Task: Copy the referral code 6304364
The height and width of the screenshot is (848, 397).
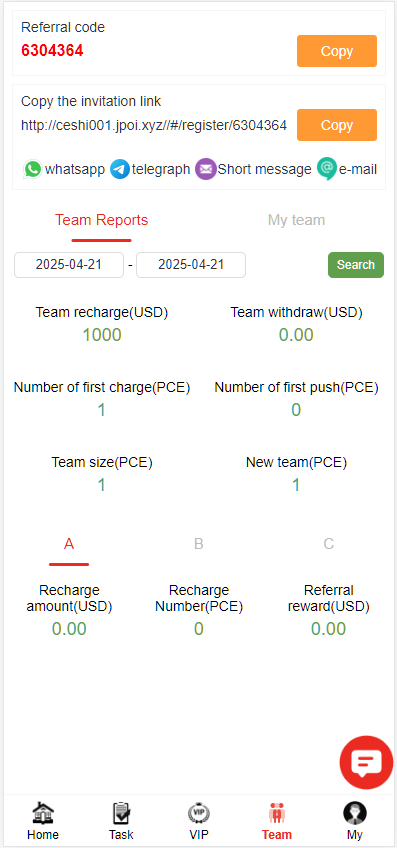Action: tap(337, 51)
